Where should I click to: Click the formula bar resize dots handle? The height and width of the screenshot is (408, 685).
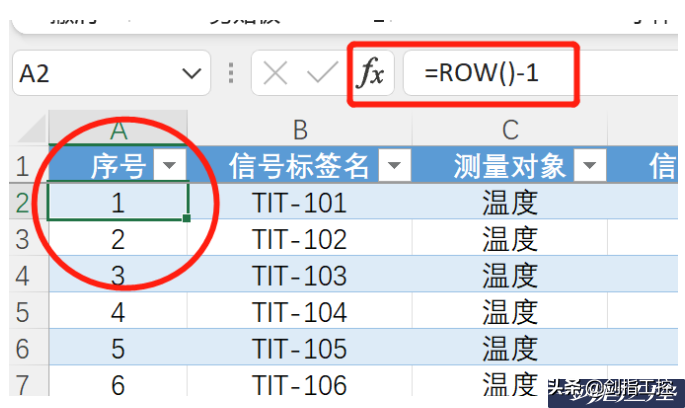pyautogui.click(x=231, y=73)
